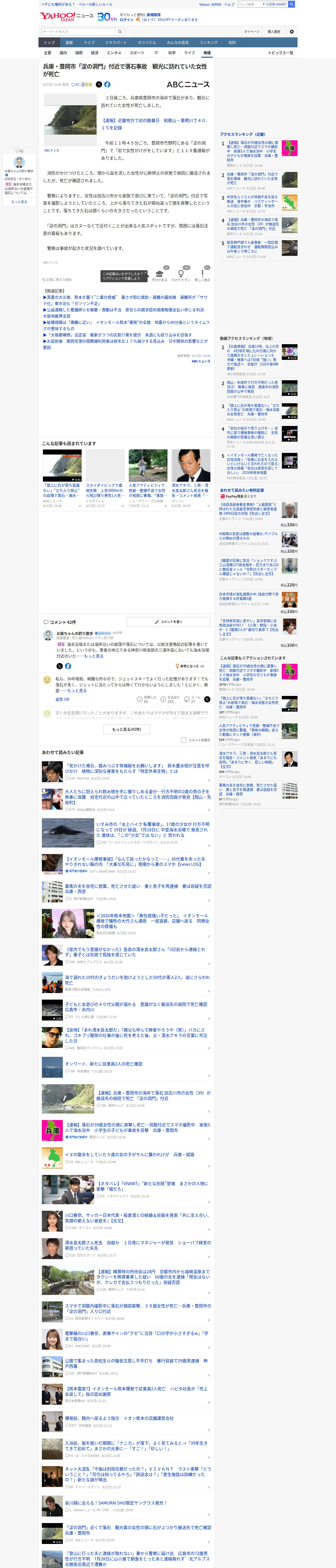336x1568 pixels.
Task: Select the 地域 category tab
Action: 207,53
